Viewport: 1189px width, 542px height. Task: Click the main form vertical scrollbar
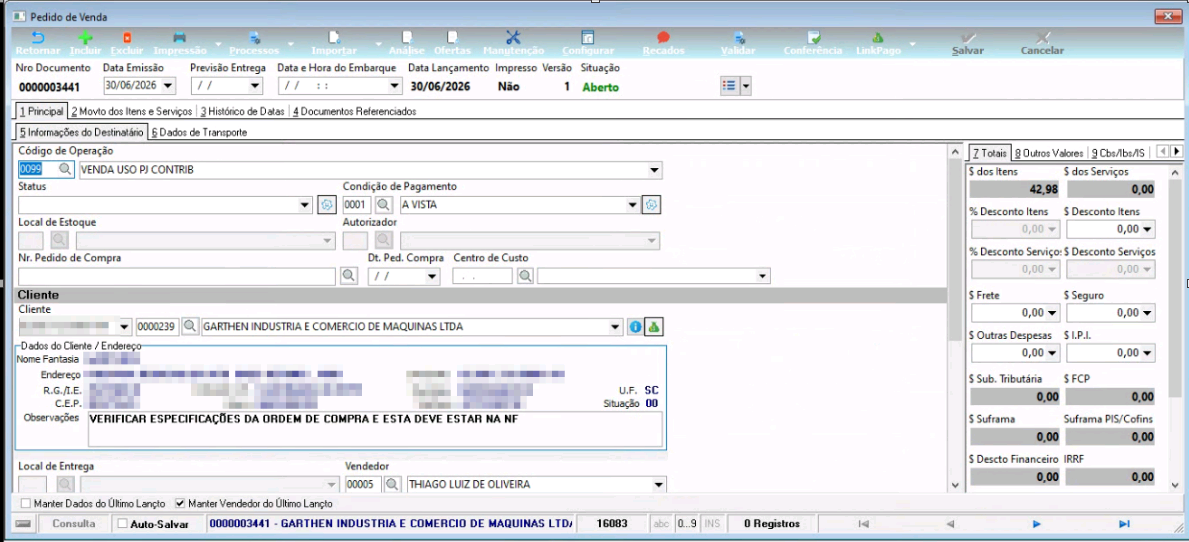pyautogui.click(x=955, y=318)
